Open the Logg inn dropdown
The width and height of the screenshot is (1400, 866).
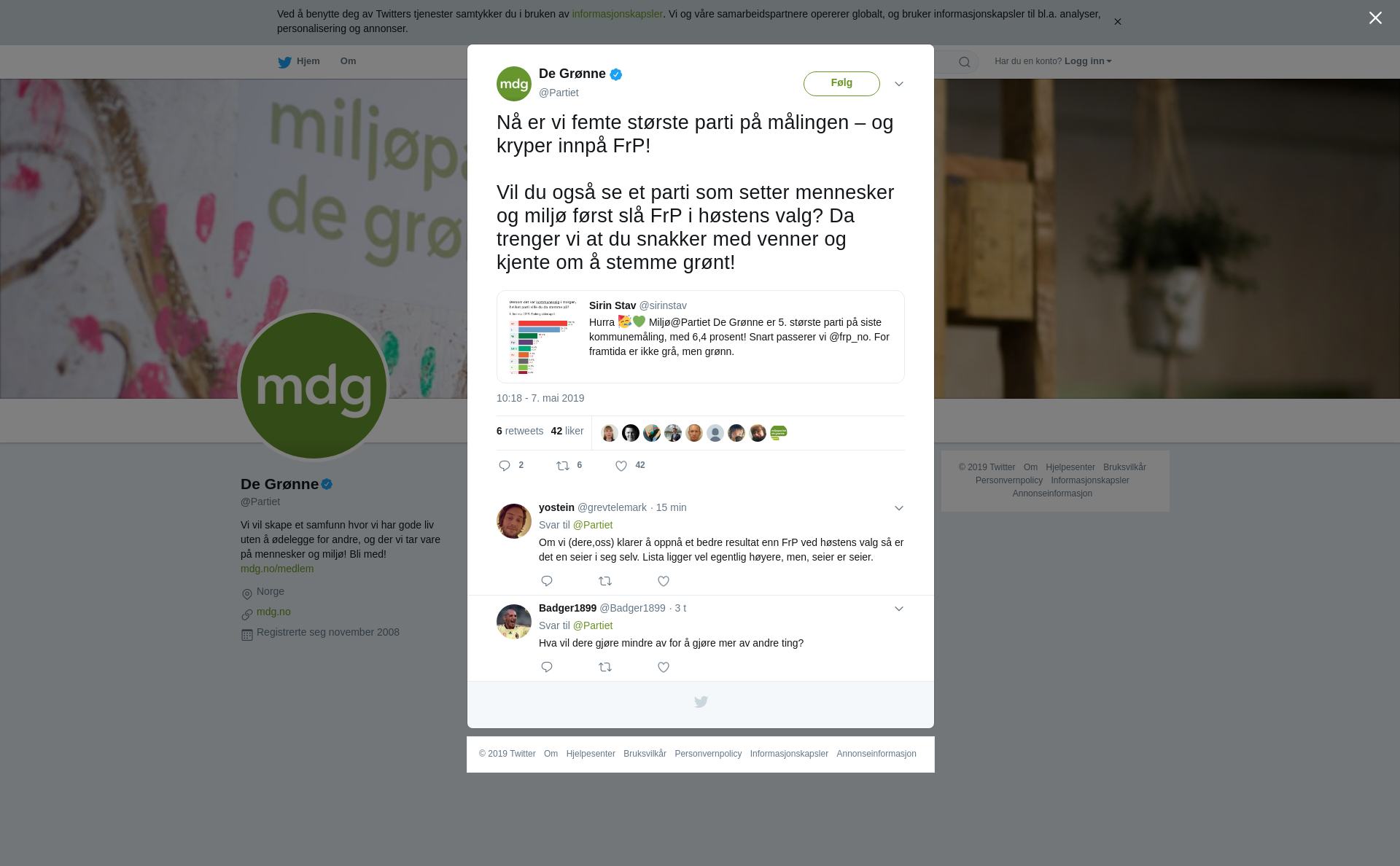[x=1088, y=61]
